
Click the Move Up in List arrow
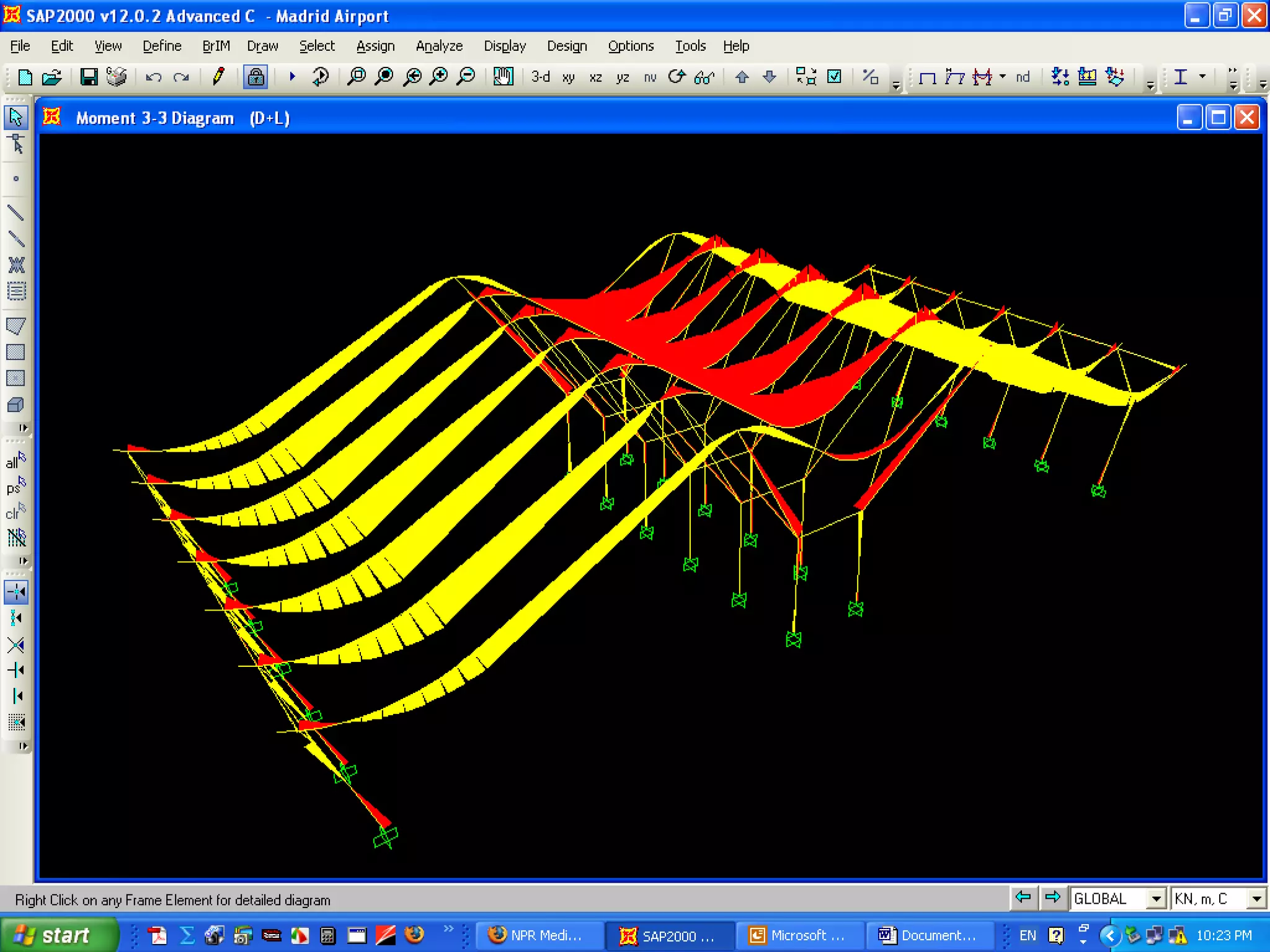click(742, 77)
